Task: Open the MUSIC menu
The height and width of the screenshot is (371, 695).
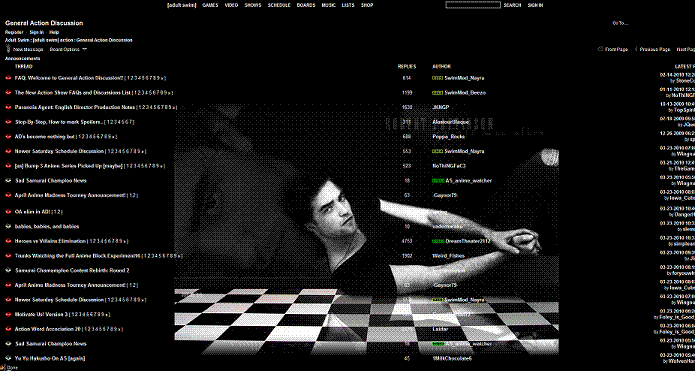Action: tap(328, 5)
